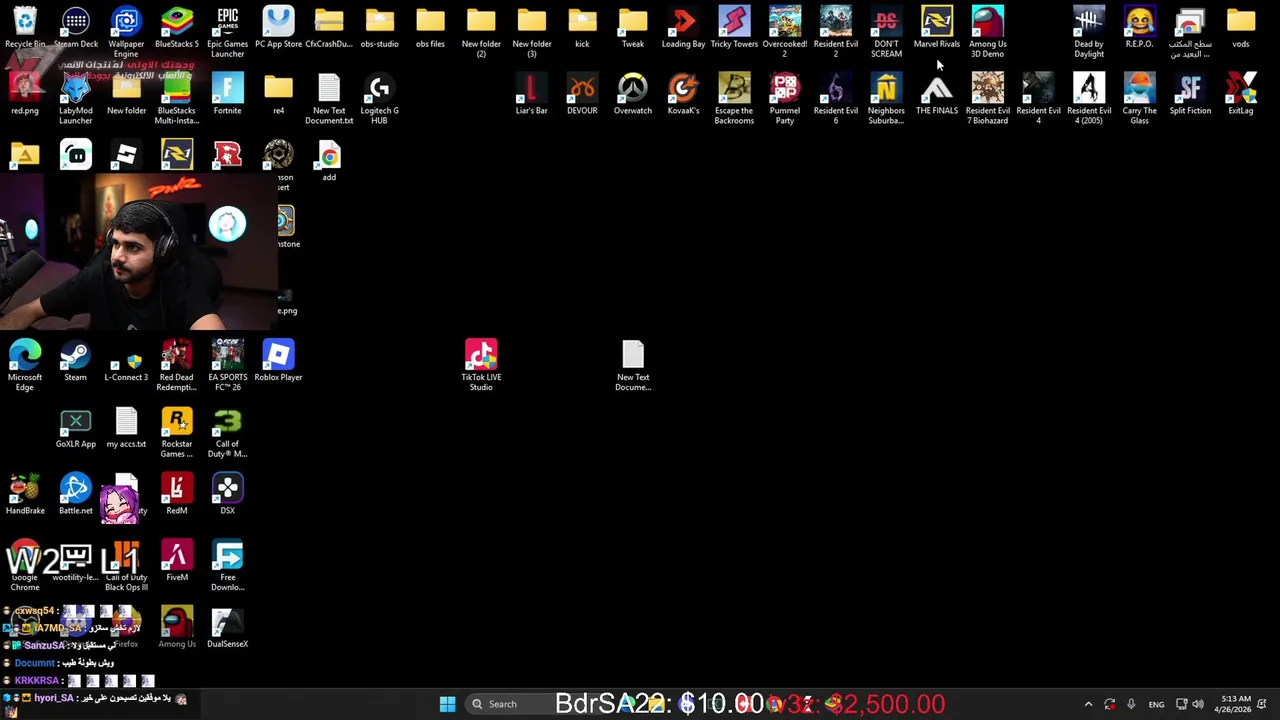Open the GoXLR App shortcut
The height and width of the screenshot is (720, 1280).
(x=76, y=428)
